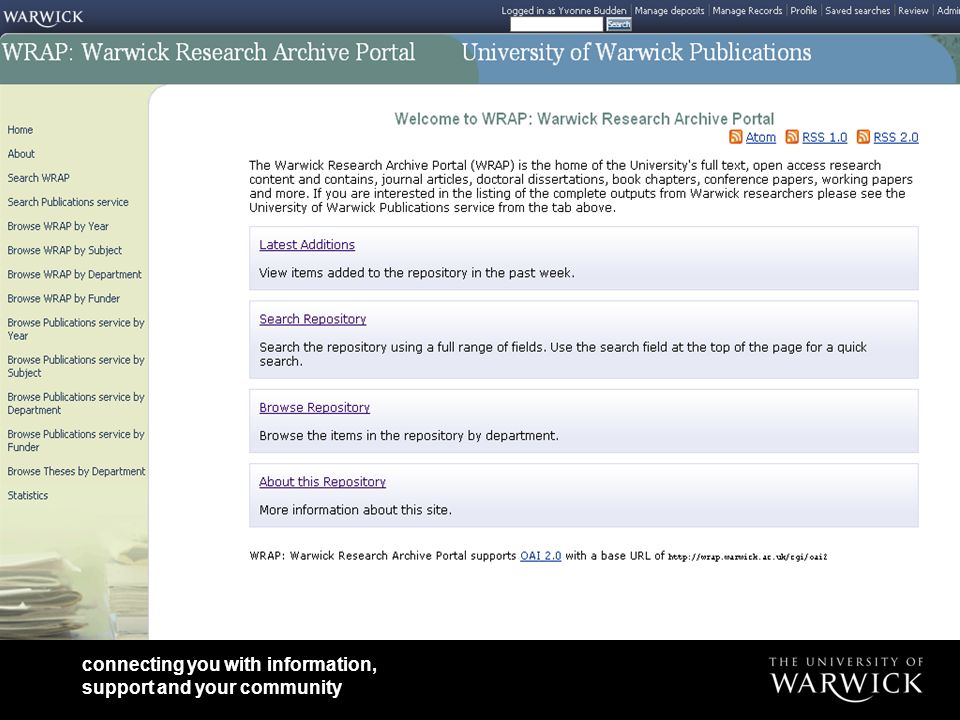The height and width of the screenshot is (720, 960).
Task: Open the Browse Repository link
Action: [314, 407]
